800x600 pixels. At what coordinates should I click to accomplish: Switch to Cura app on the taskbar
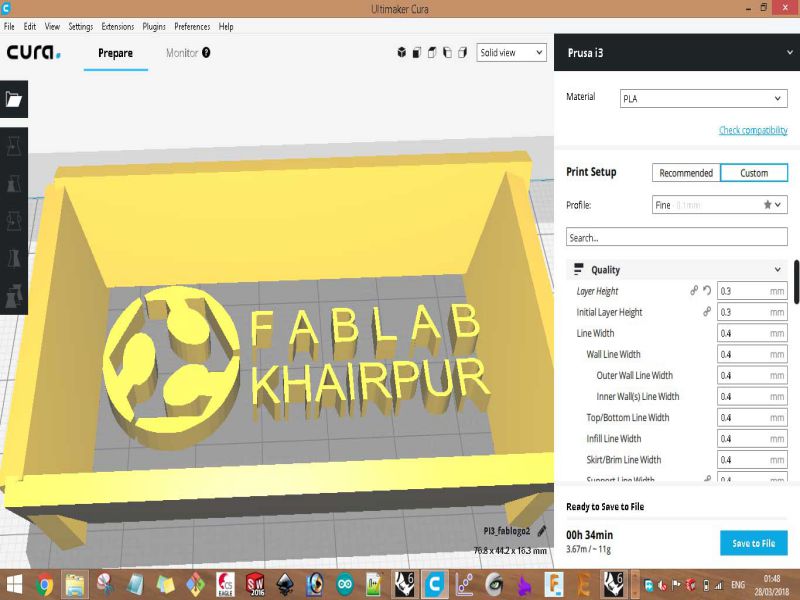(x=435, y=584)
